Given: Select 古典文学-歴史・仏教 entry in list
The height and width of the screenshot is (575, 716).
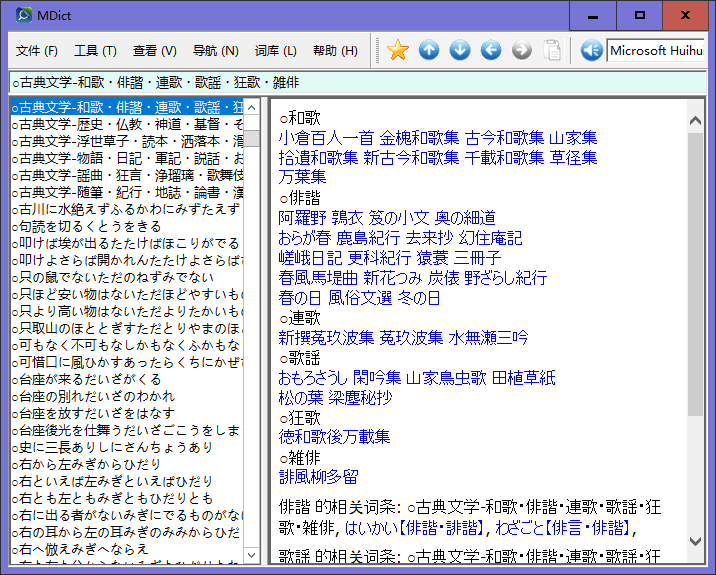Looking at the screenshot, I should click(127, 125).
